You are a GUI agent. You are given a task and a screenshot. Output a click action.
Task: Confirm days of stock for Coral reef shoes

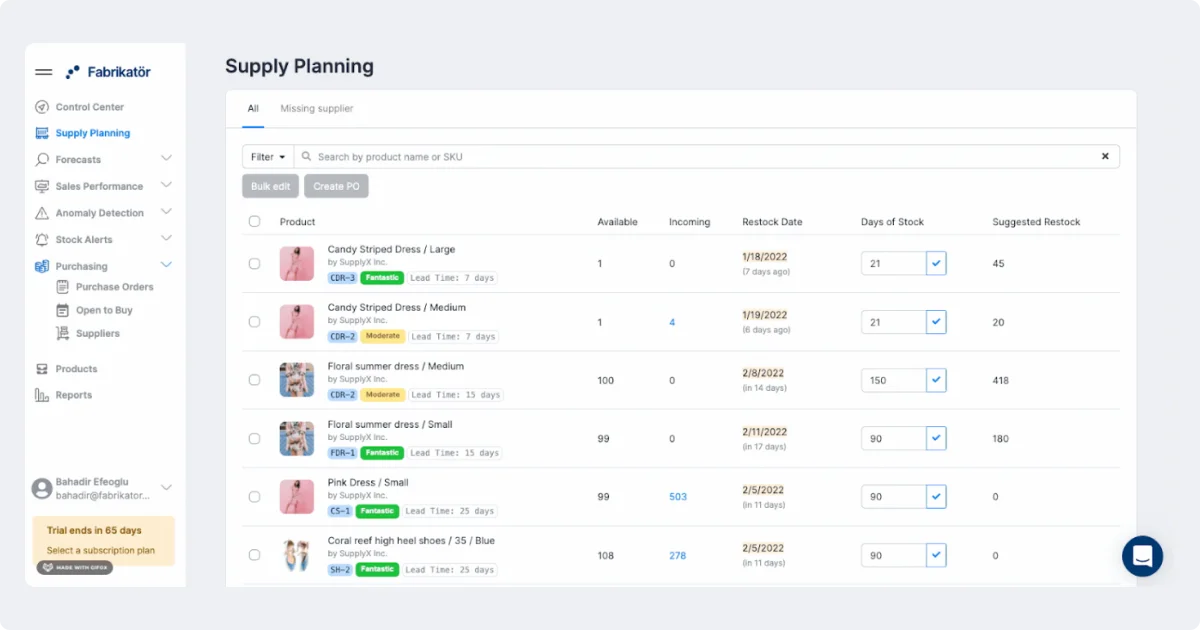click(936, 555)
